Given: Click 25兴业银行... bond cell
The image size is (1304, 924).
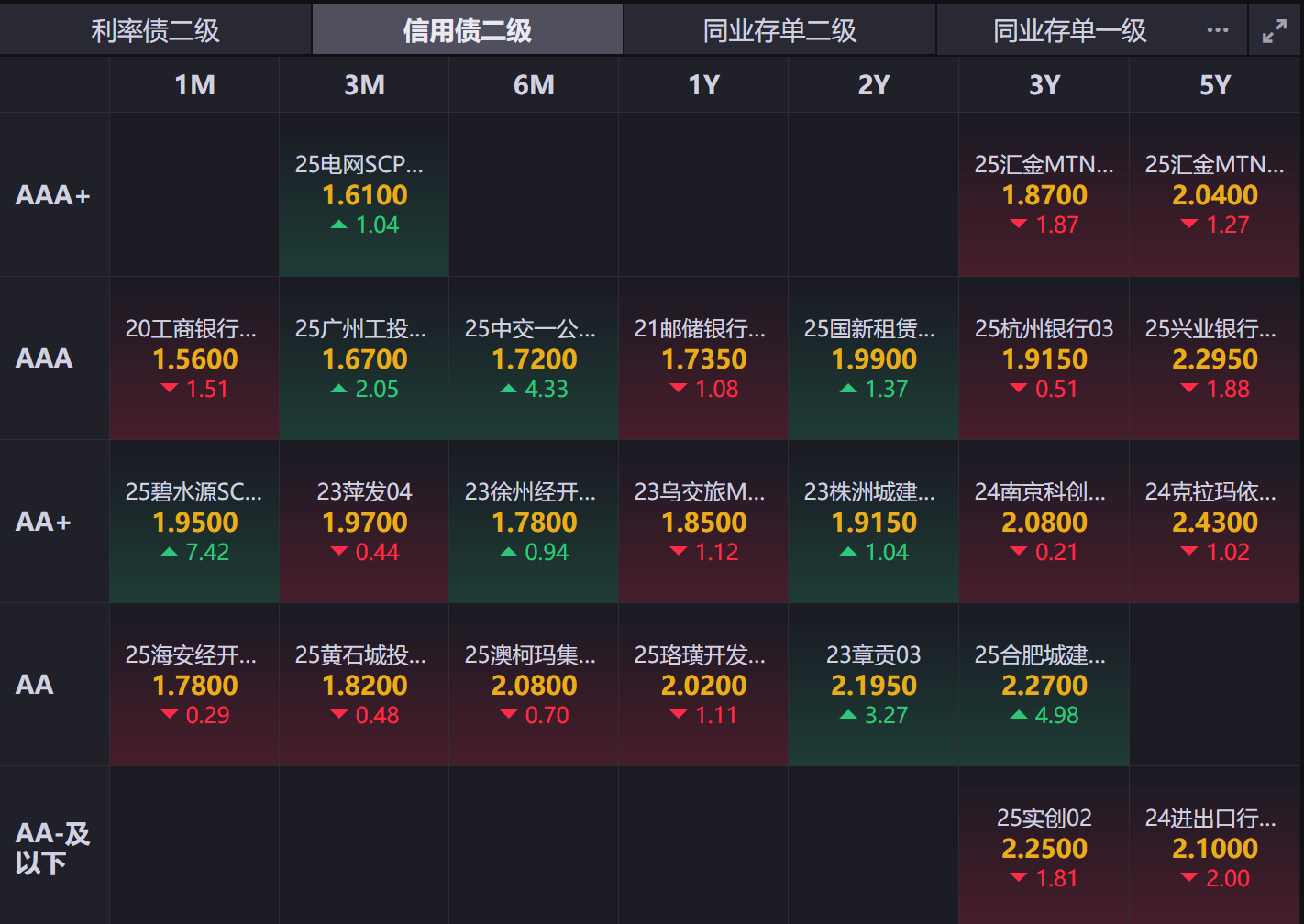Looking at the screenshot, I should pos(1214,358).
